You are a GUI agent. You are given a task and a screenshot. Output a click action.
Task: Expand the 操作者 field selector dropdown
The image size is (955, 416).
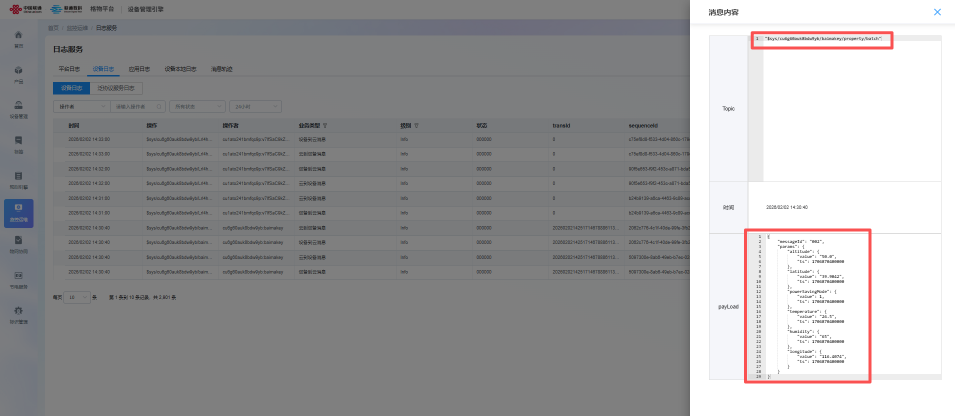(x=81, y=105)
